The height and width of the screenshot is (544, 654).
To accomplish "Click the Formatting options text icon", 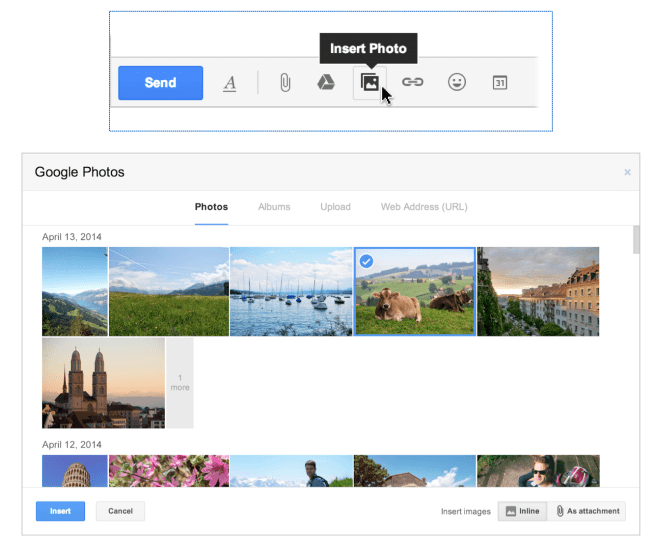I will [229, 83].
